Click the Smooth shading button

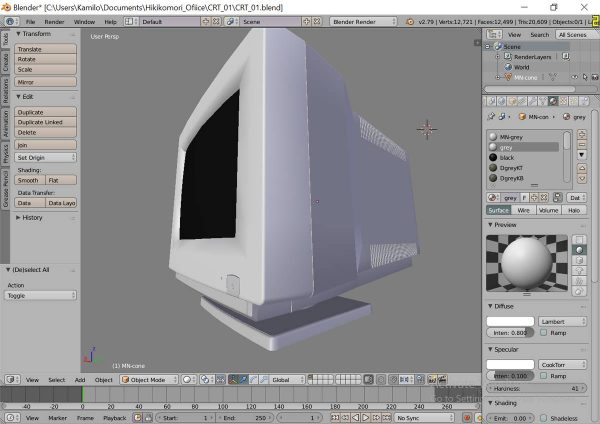(x=29, y=180)
